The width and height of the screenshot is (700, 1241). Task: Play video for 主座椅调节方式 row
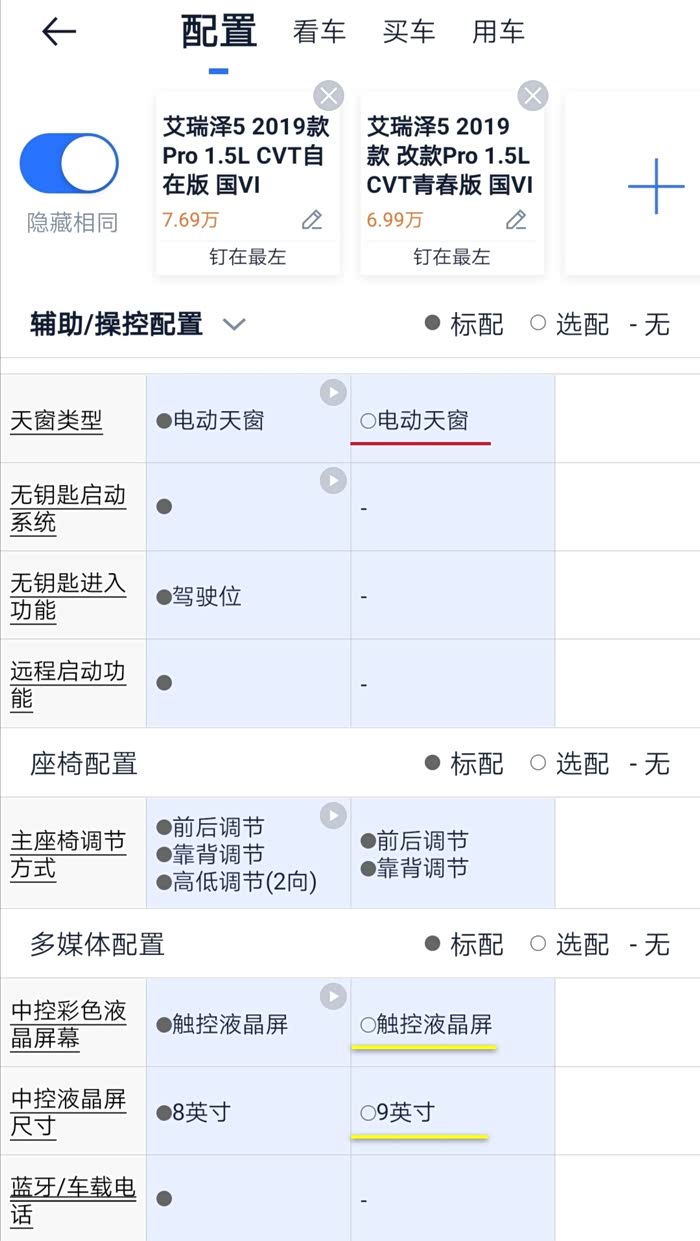click(x=333, y=816)
